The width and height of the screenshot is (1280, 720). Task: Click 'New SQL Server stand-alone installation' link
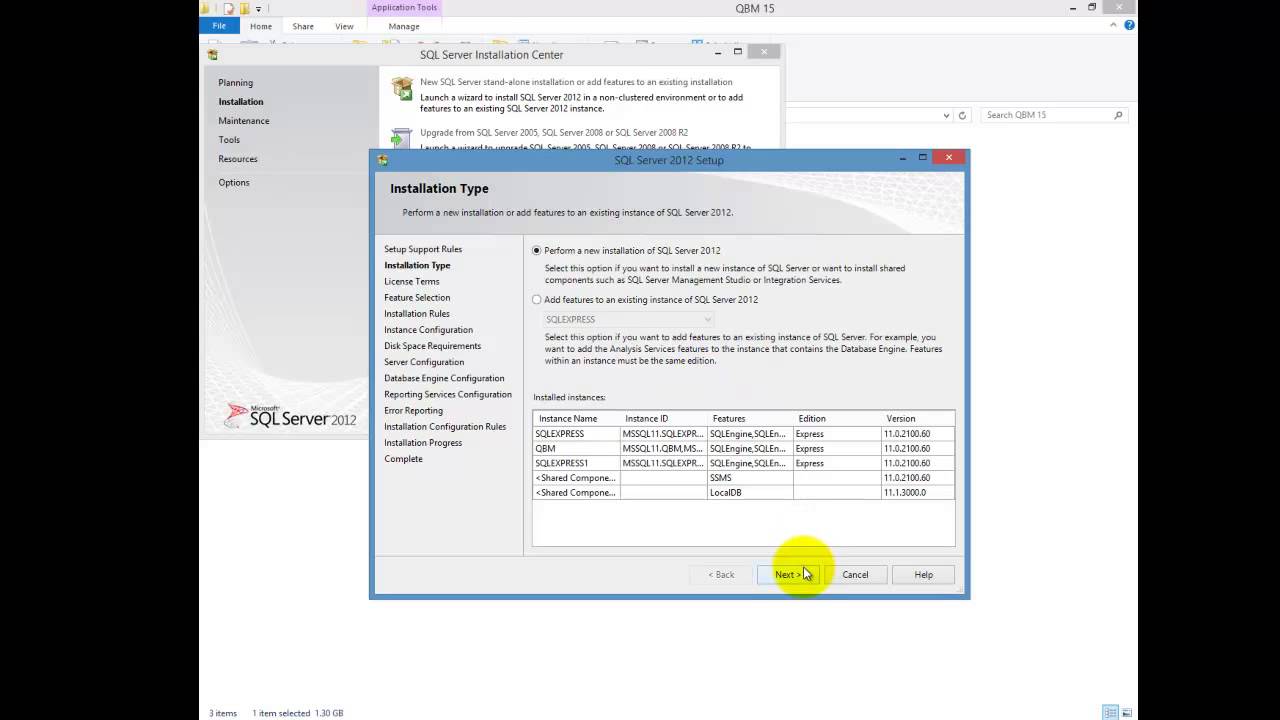point(576,82)
